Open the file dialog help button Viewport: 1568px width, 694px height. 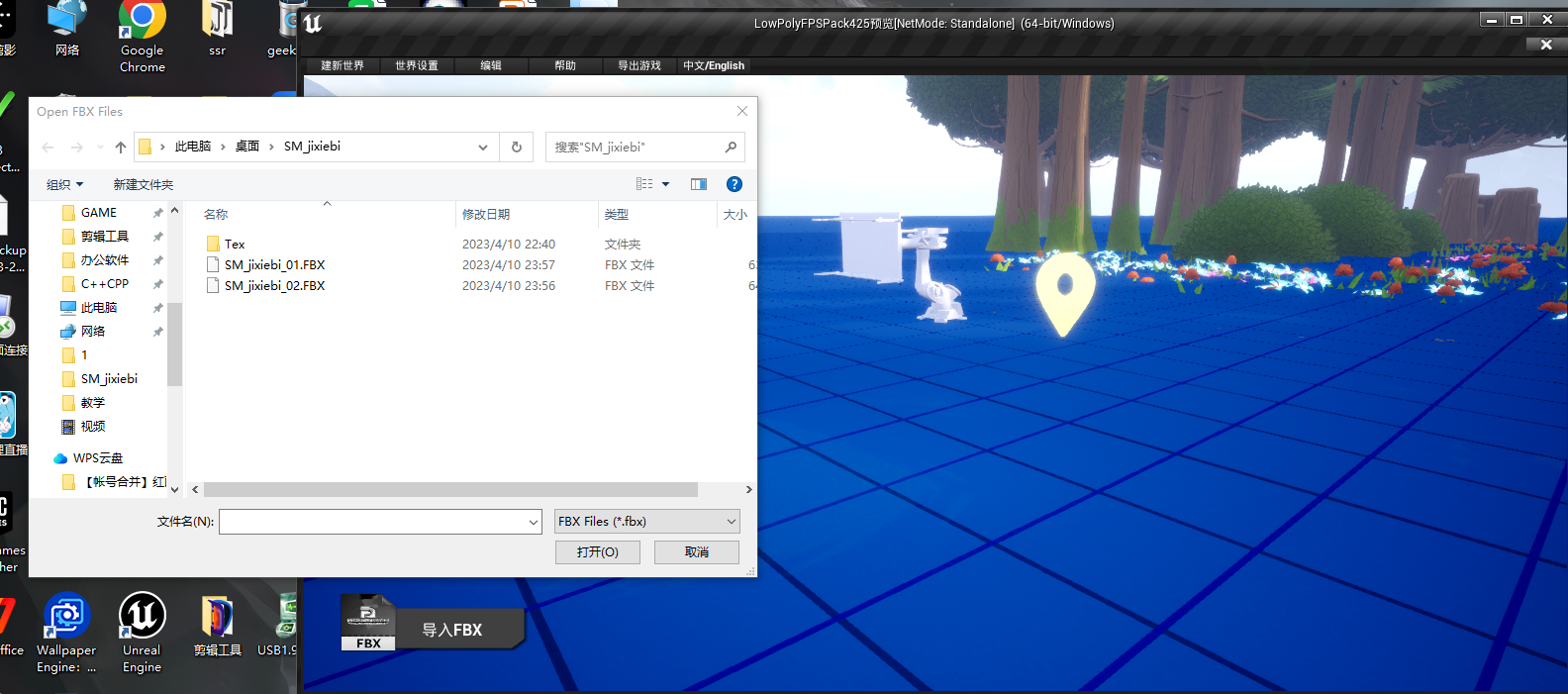tap(735, 184)
